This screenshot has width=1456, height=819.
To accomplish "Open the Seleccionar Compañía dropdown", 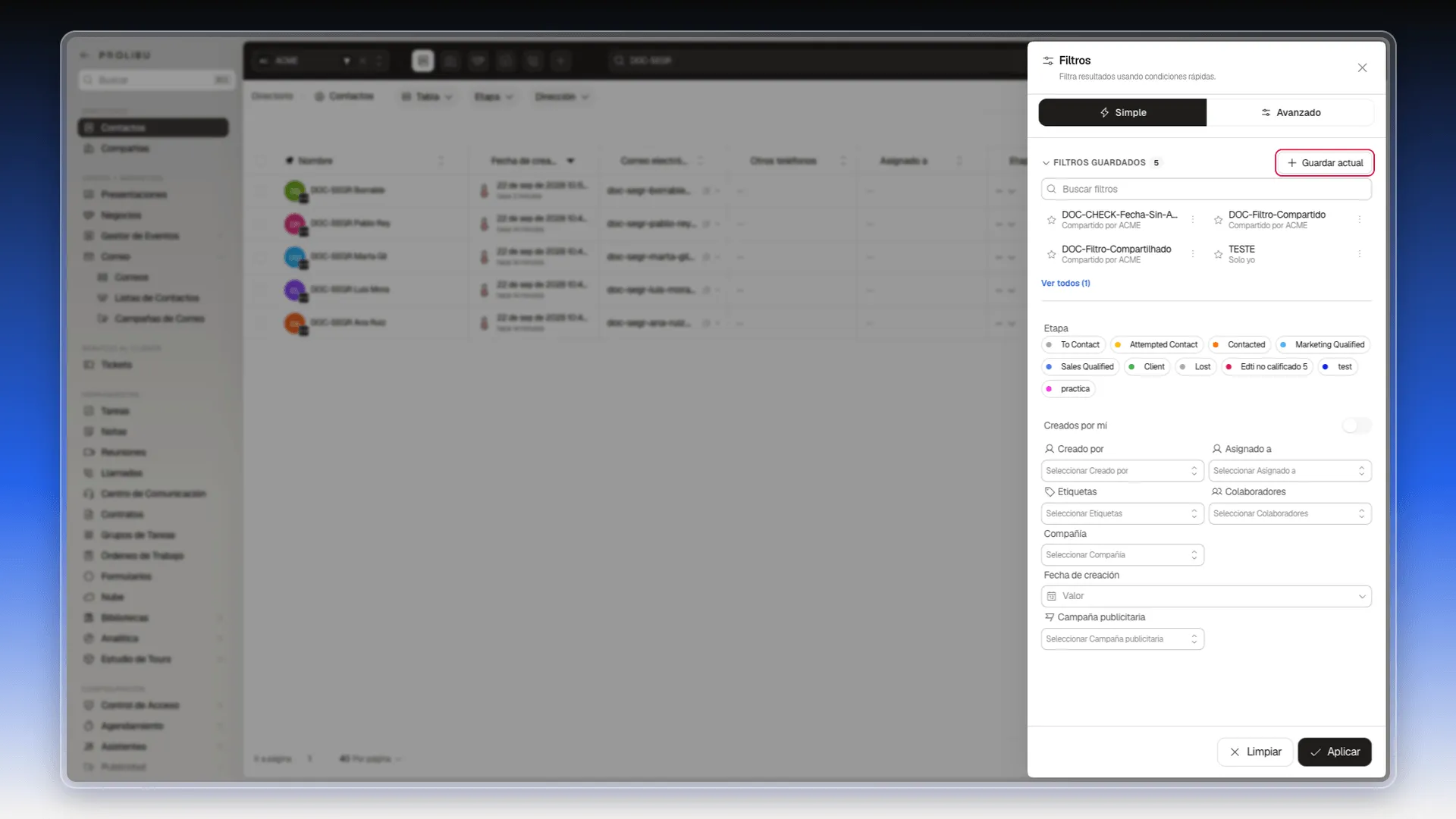I will pos(1122,555).
